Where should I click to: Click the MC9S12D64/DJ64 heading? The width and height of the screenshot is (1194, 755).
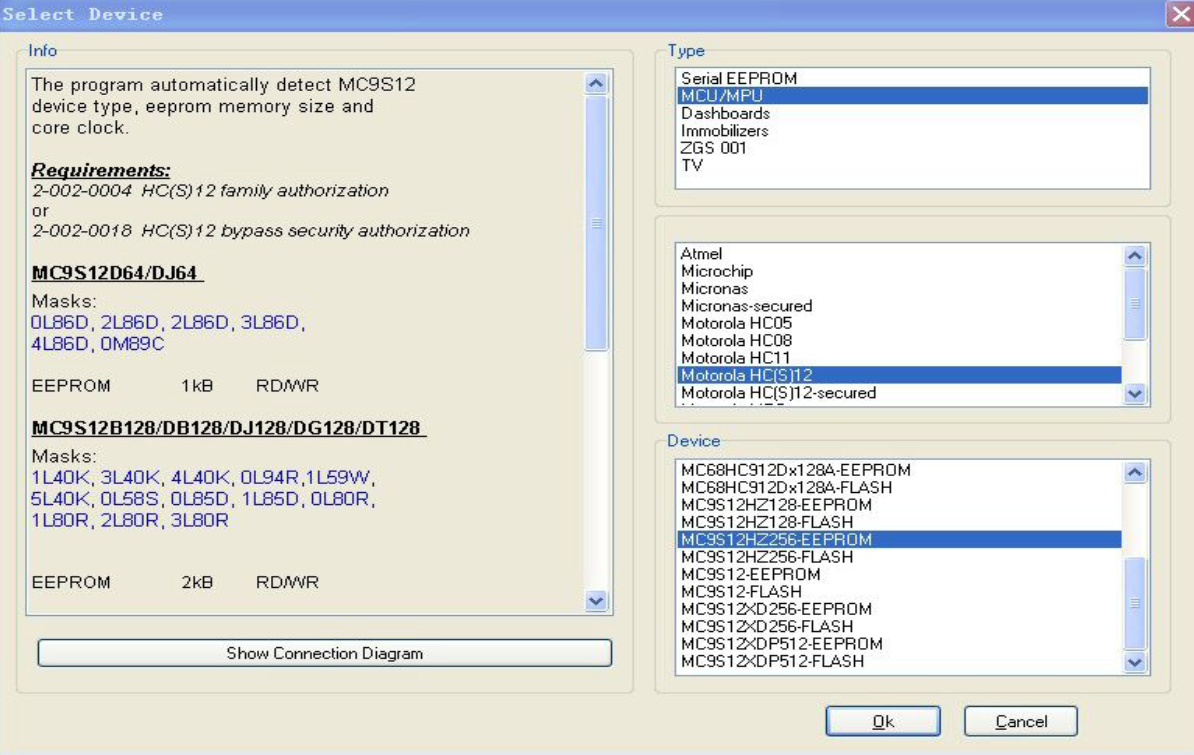[x=117, y=273]
